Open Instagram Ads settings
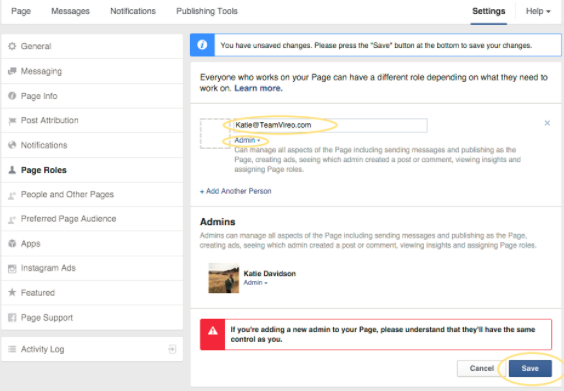564x391 pixels. coord(92,268)
